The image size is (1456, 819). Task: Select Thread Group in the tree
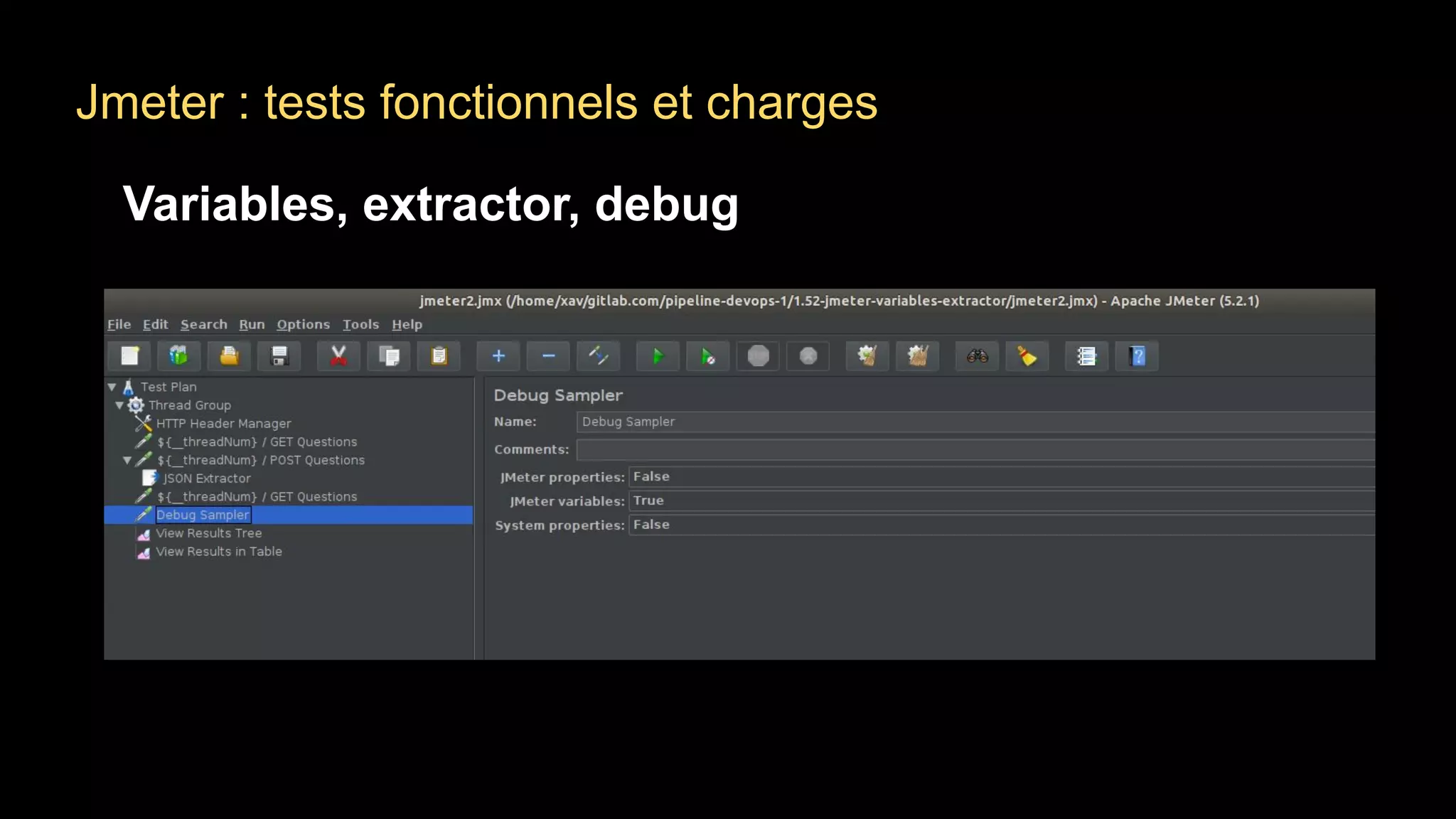point(190,405)
